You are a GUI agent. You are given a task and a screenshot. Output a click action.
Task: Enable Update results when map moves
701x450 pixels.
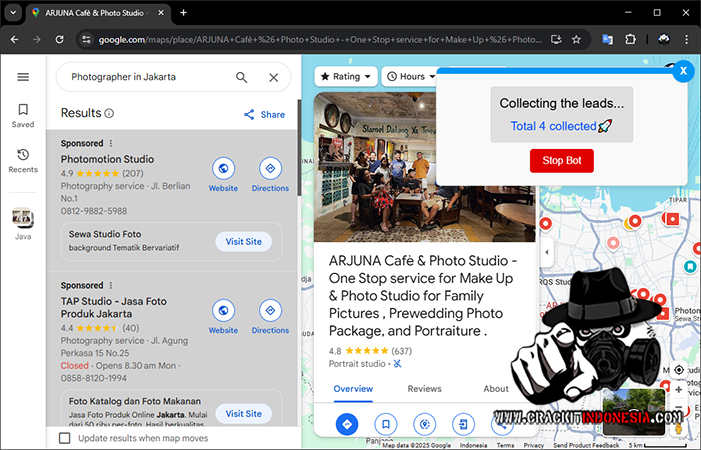65,438
